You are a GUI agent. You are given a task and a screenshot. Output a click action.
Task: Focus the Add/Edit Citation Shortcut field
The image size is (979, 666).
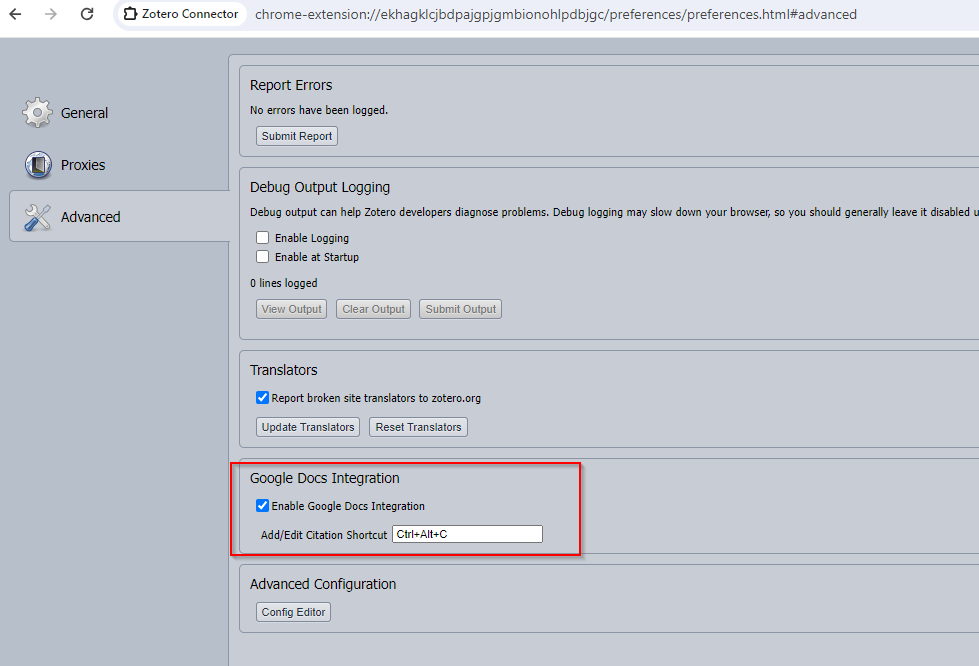(467, 534)
